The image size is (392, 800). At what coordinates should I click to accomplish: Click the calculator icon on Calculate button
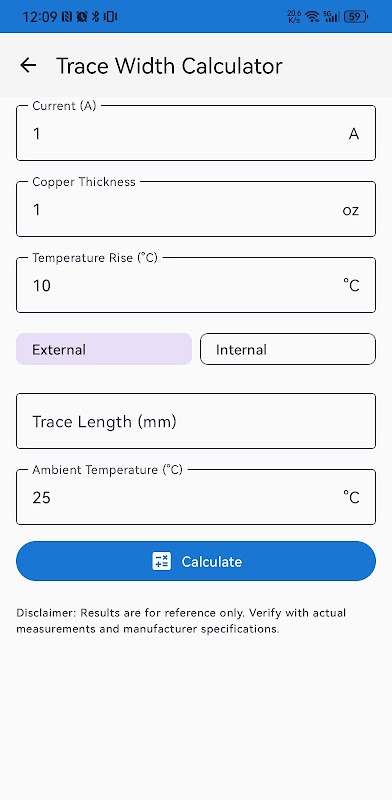[x=162, y=561]
